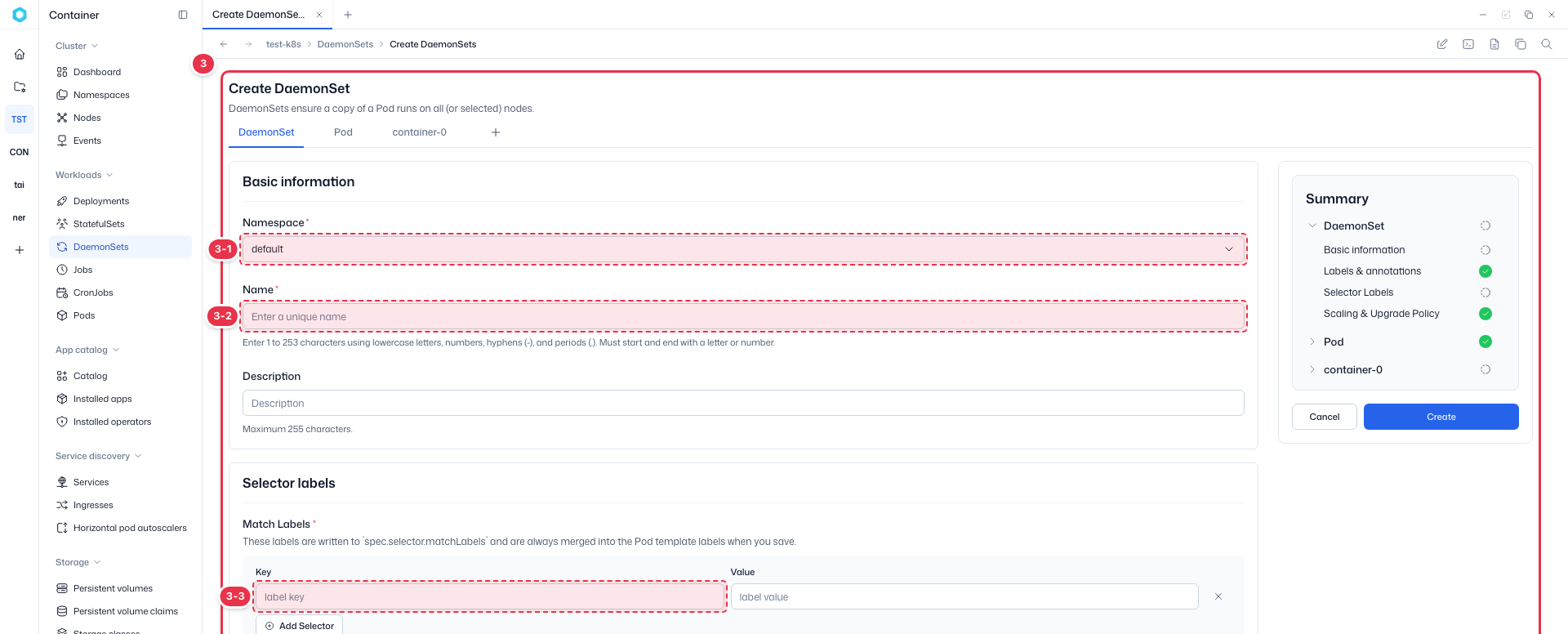The width and height of the screenshot is (1568, 634).
Task: Open the terminal icon in top toolbar
Action: (1468, 44)
